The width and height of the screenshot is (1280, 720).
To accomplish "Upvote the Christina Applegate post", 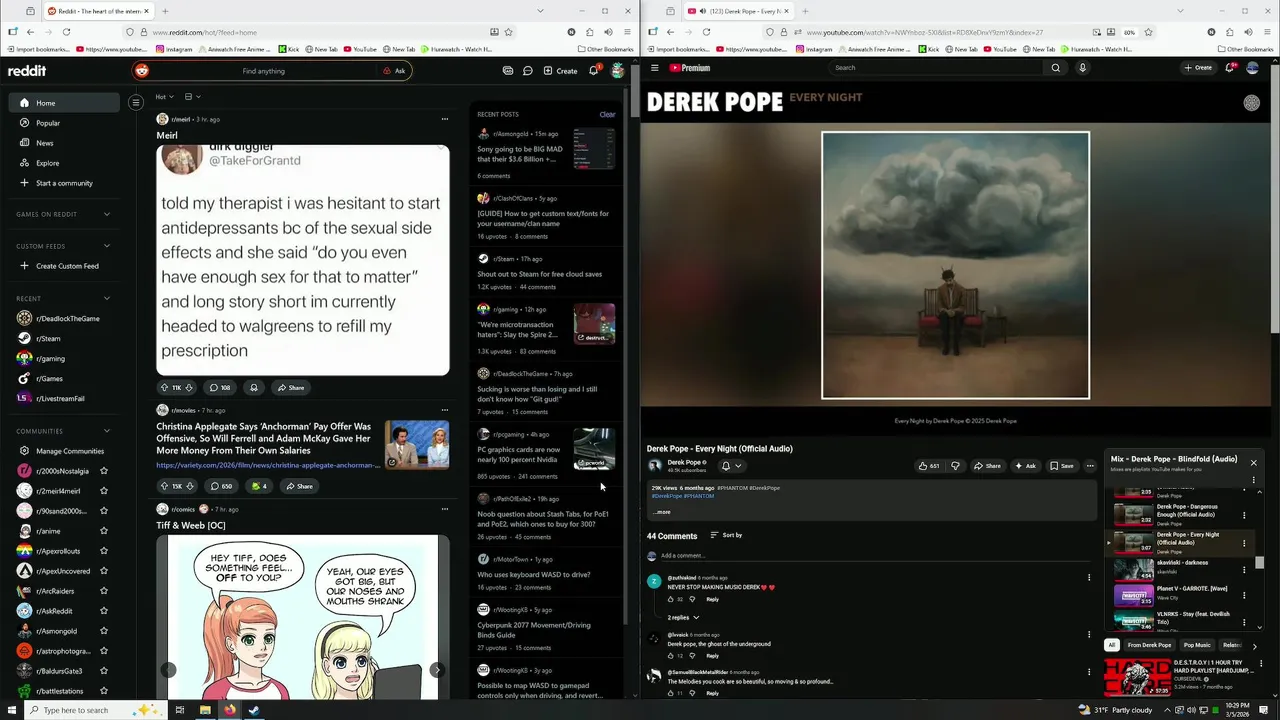I will pos(164,486).
